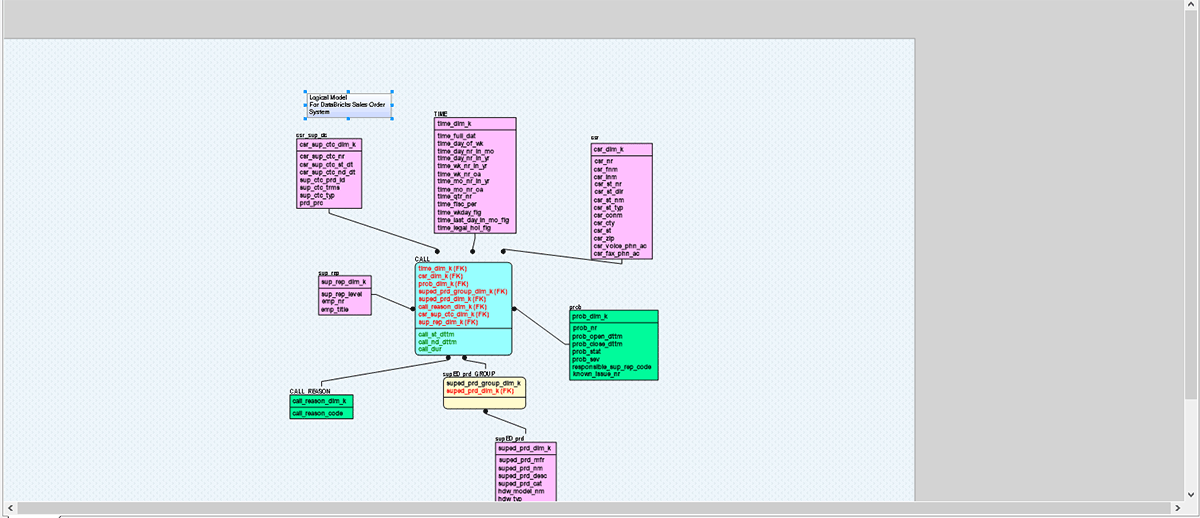Click the csr_dim_k entity box
The height and width of the screenshot is (518, 1200).
(x=621, y=200)
